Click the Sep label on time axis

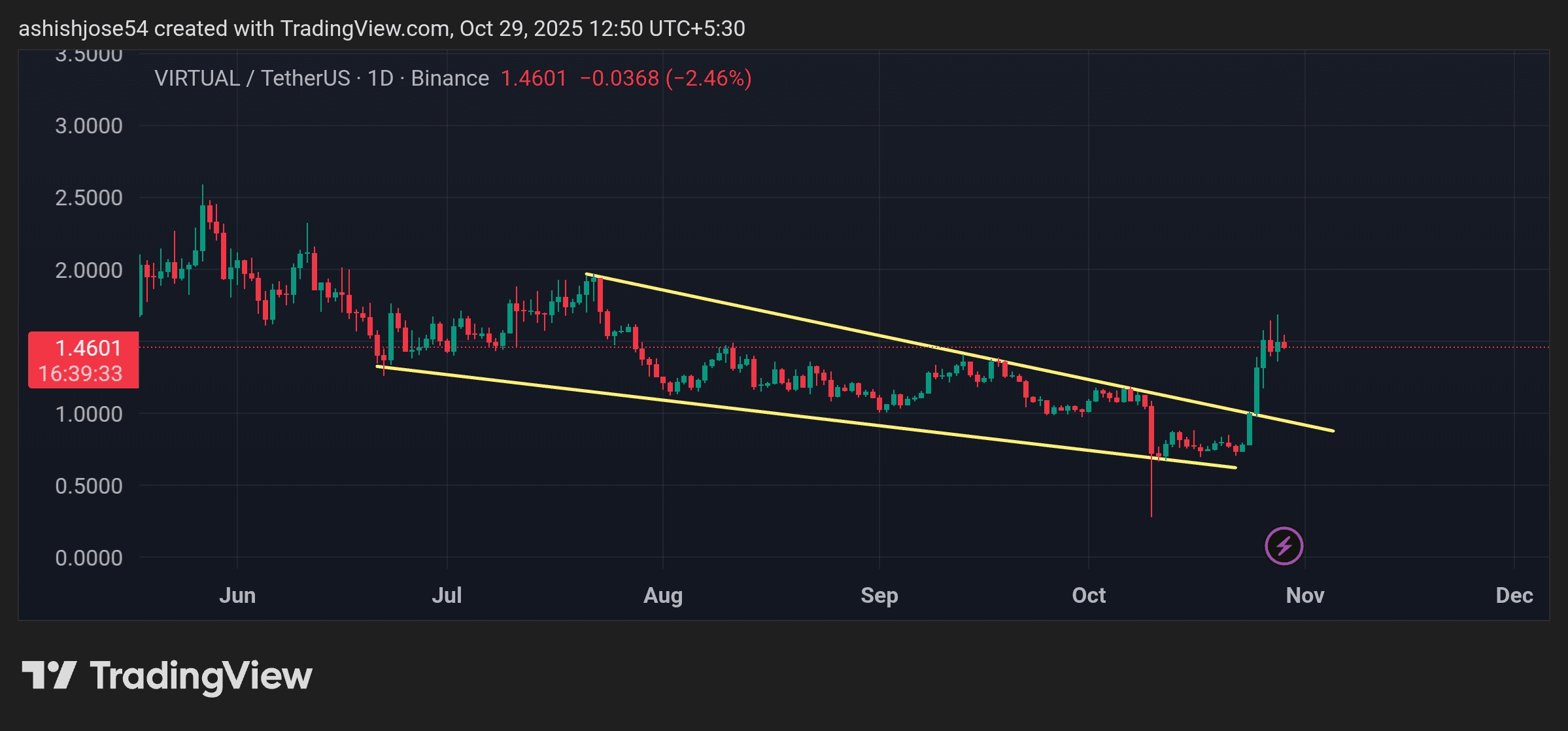pos(879,595)
